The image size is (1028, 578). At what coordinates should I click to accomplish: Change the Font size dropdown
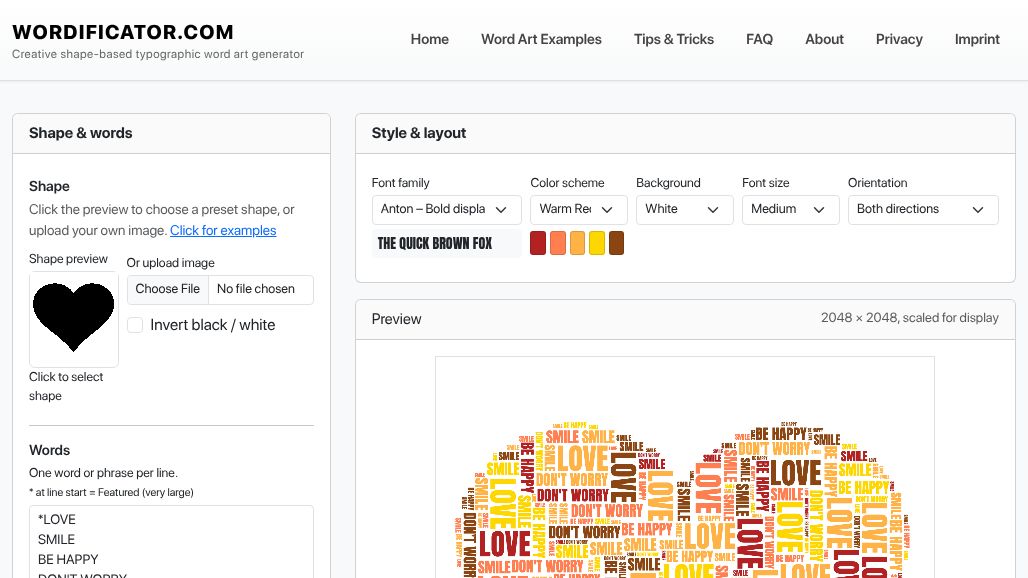pyautogui.click(x=789, y=209)
